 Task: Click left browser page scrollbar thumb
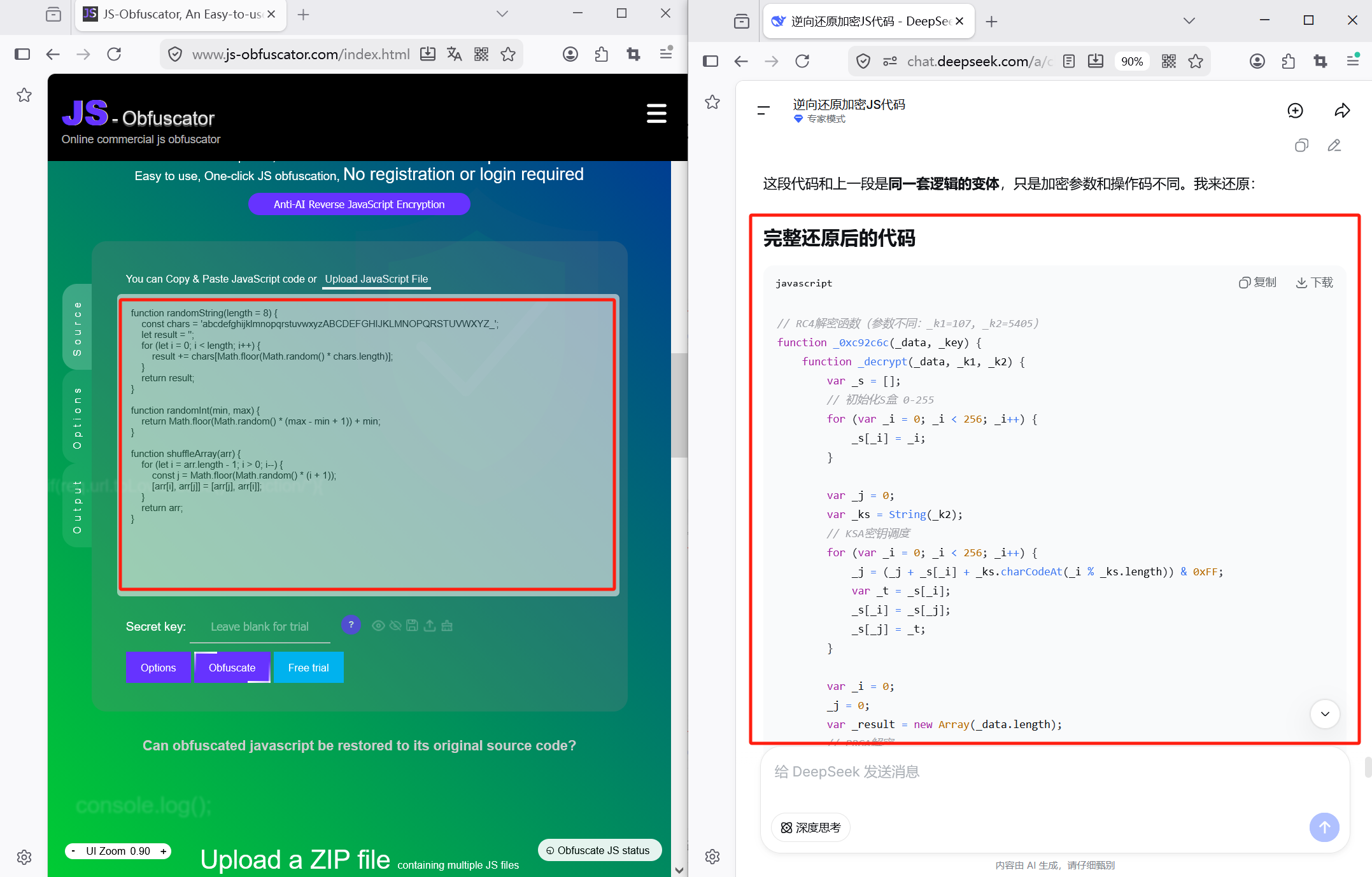click(x=679, y=405)
